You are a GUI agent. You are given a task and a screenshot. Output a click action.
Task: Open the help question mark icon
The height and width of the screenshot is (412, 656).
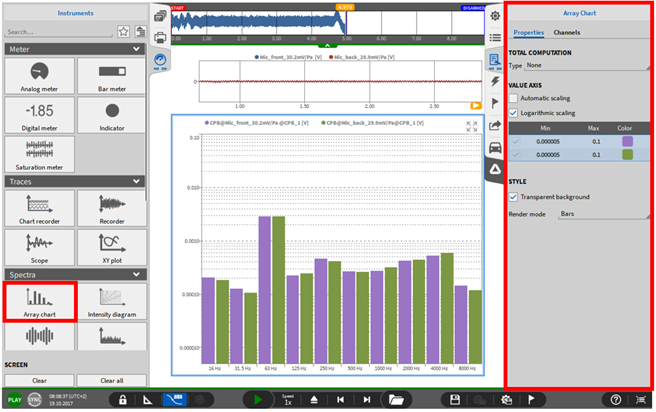click(615, 400)
